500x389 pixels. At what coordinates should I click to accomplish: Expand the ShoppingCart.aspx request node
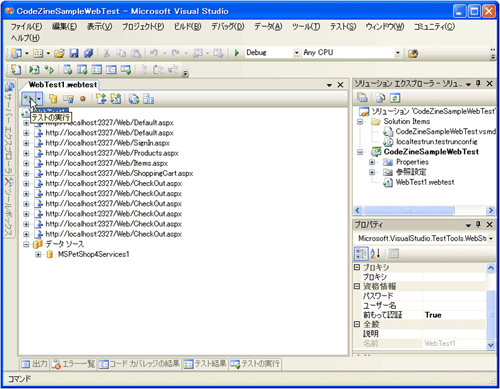click(x=26, y=173)
